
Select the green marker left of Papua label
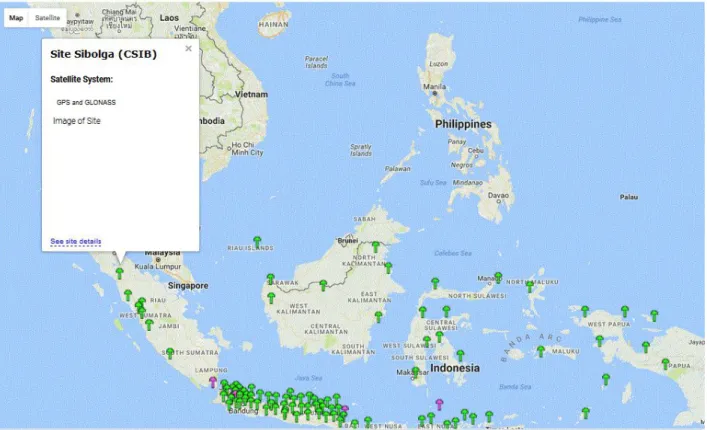(x=666, y=364)
